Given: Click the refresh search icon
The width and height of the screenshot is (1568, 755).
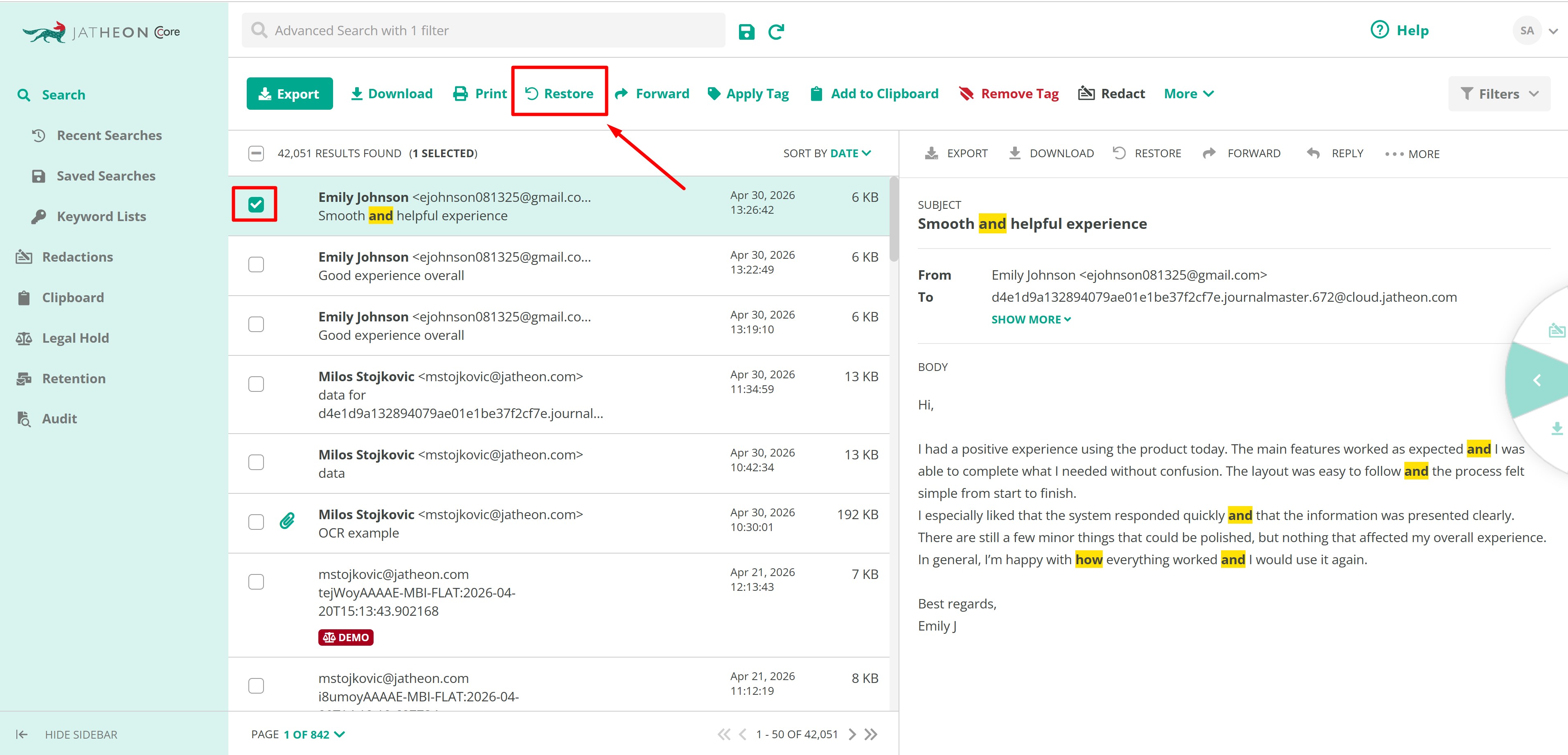Looking at the screenshot, I should point(776,32).
